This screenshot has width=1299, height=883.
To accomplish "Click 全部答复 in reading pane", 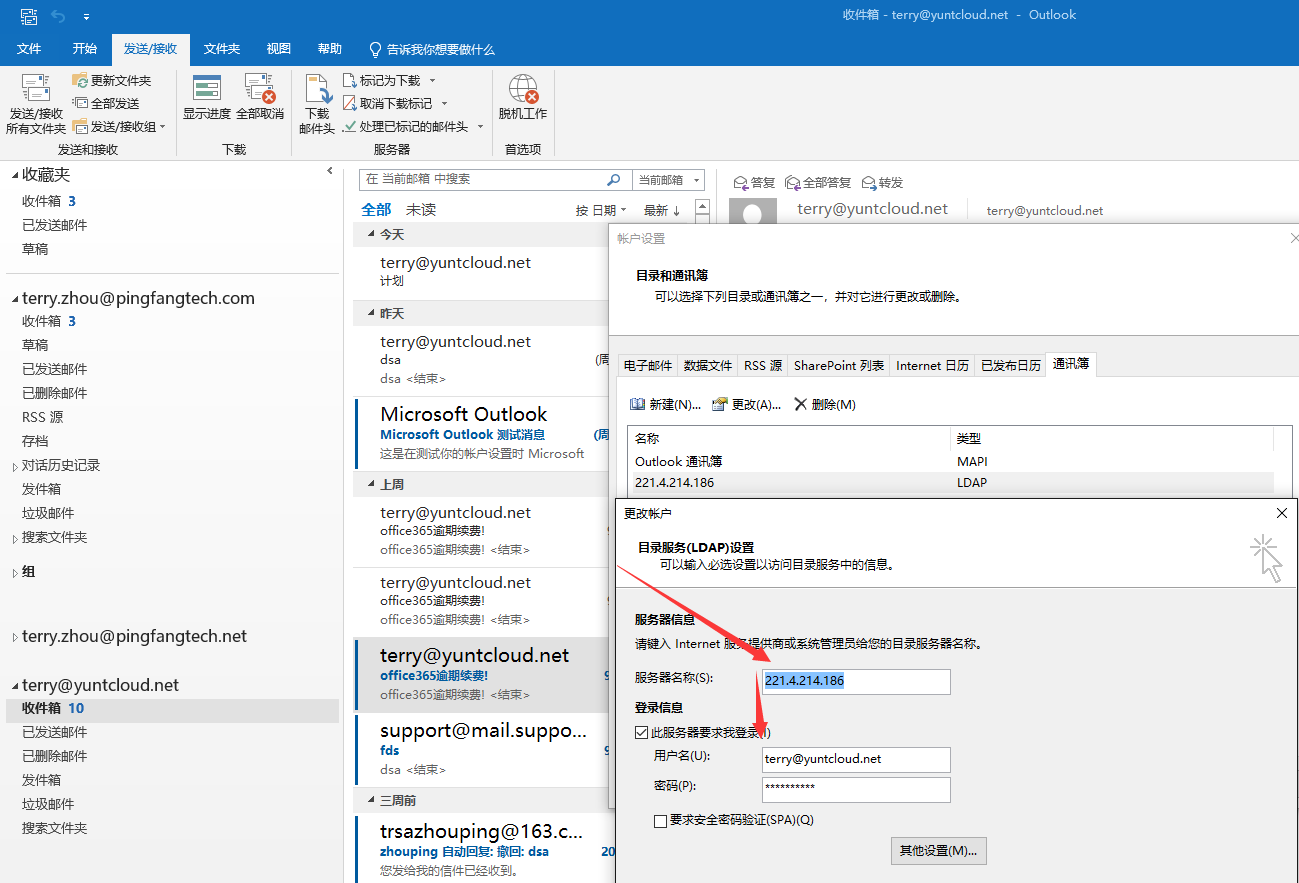I will pos(818,183).
